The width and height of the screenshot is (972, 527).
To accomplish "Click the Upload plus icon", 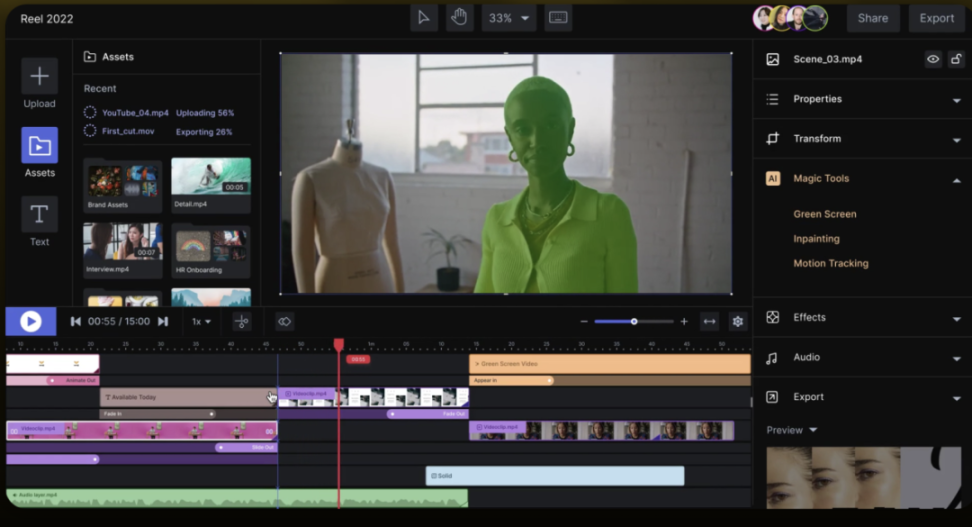I will [39, 77].
